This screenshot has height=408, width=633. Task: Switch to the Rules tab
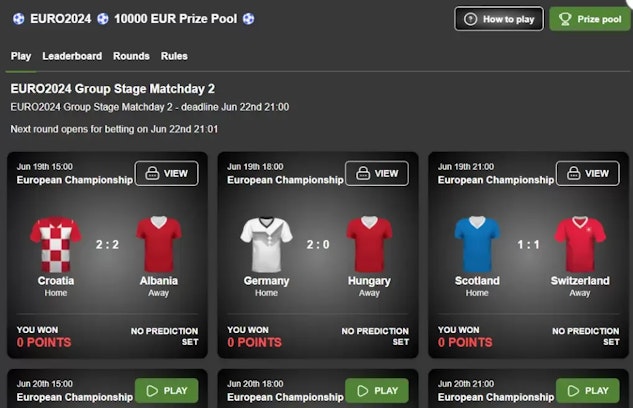pyautogui.click(x=174, y=56)
